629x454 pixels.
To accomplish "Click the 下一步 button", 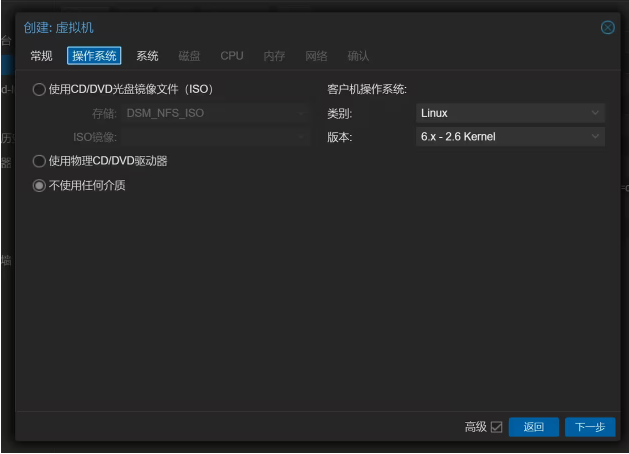I will click(x=590, y=427).
